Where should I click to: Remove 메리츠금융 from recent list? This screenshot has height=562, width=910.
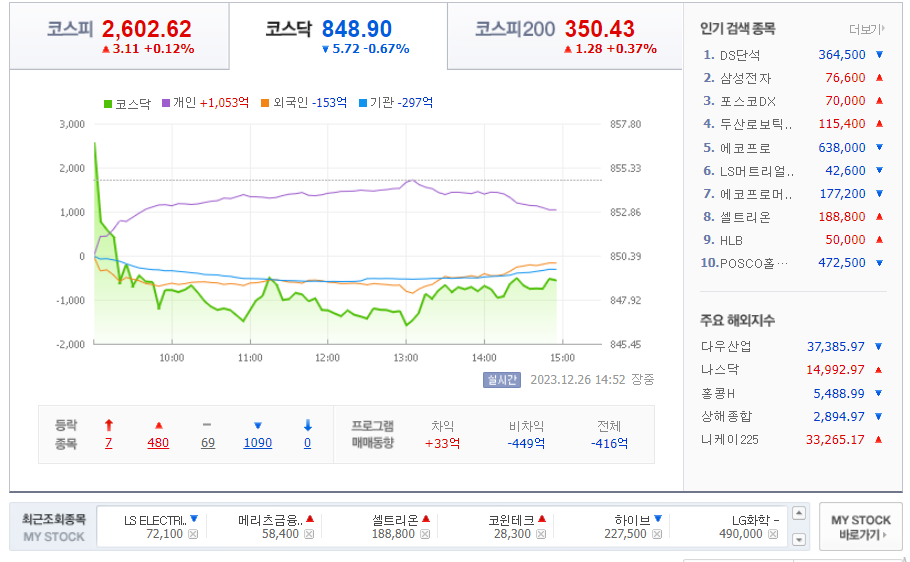(x=309, y=534)
